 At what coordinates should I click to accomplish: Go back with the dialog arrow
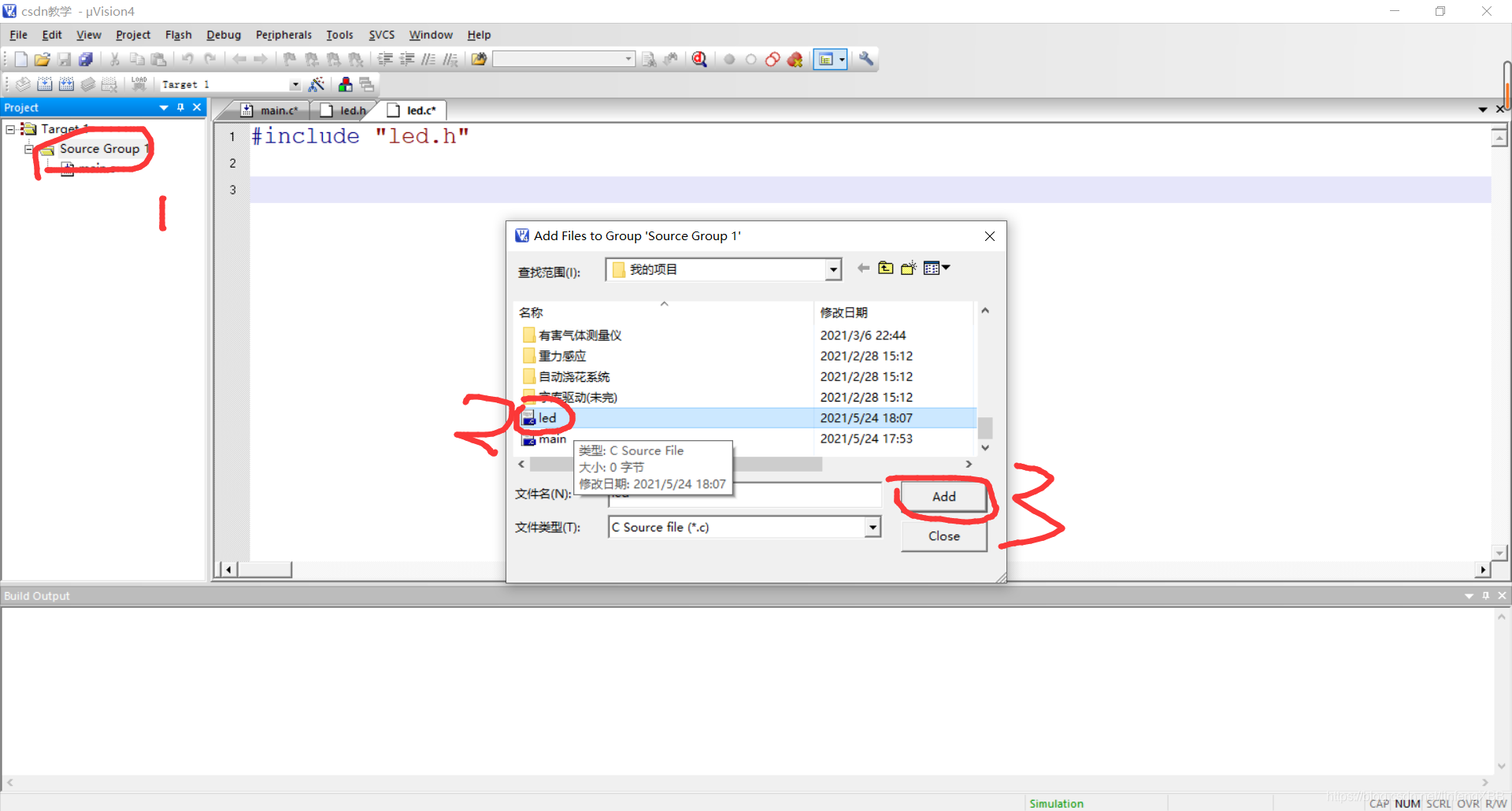click(x=864, y=268)
